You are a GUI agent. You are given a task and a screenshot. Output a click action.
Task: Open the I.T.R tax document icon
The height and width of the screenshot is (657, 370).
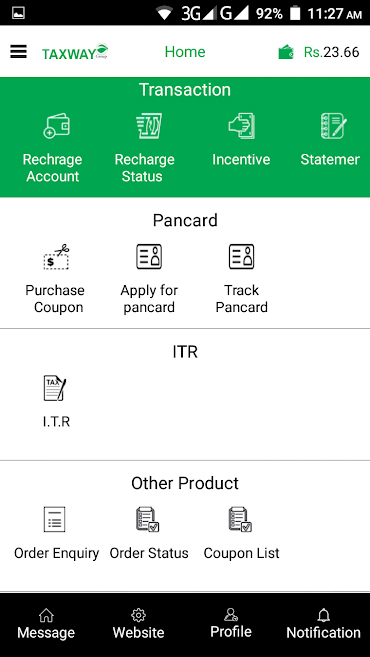(x=55, y=388)
